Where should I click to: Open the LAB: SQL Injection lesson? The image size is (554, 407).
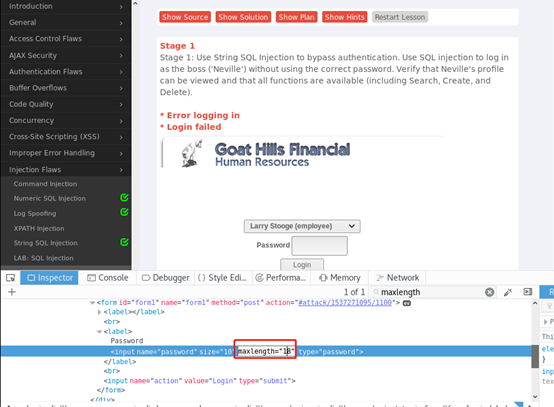[x=43, y=258]
